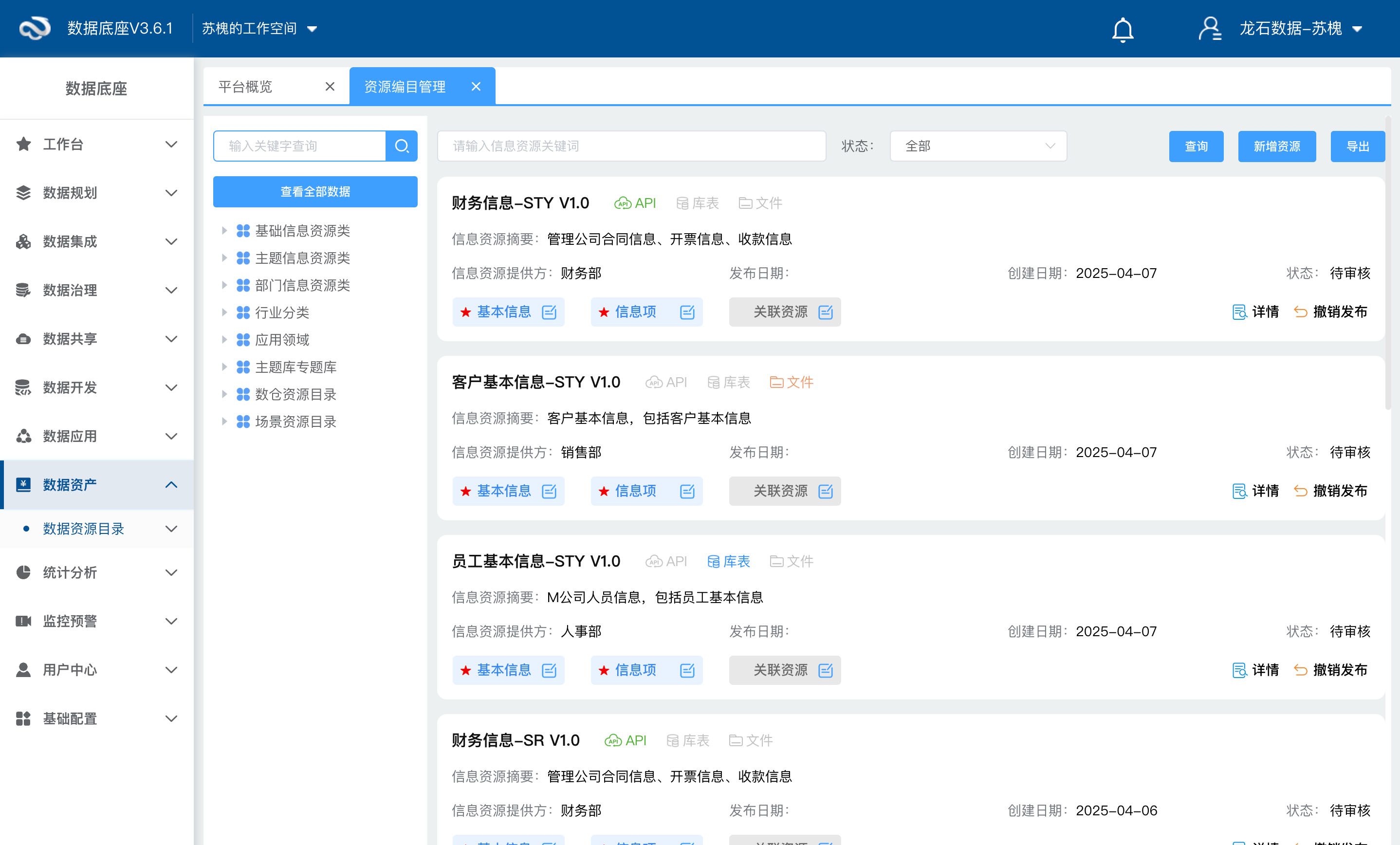Click the magnifier search icon in left panel
The image size is (1400, 845).
coord(402,146)
